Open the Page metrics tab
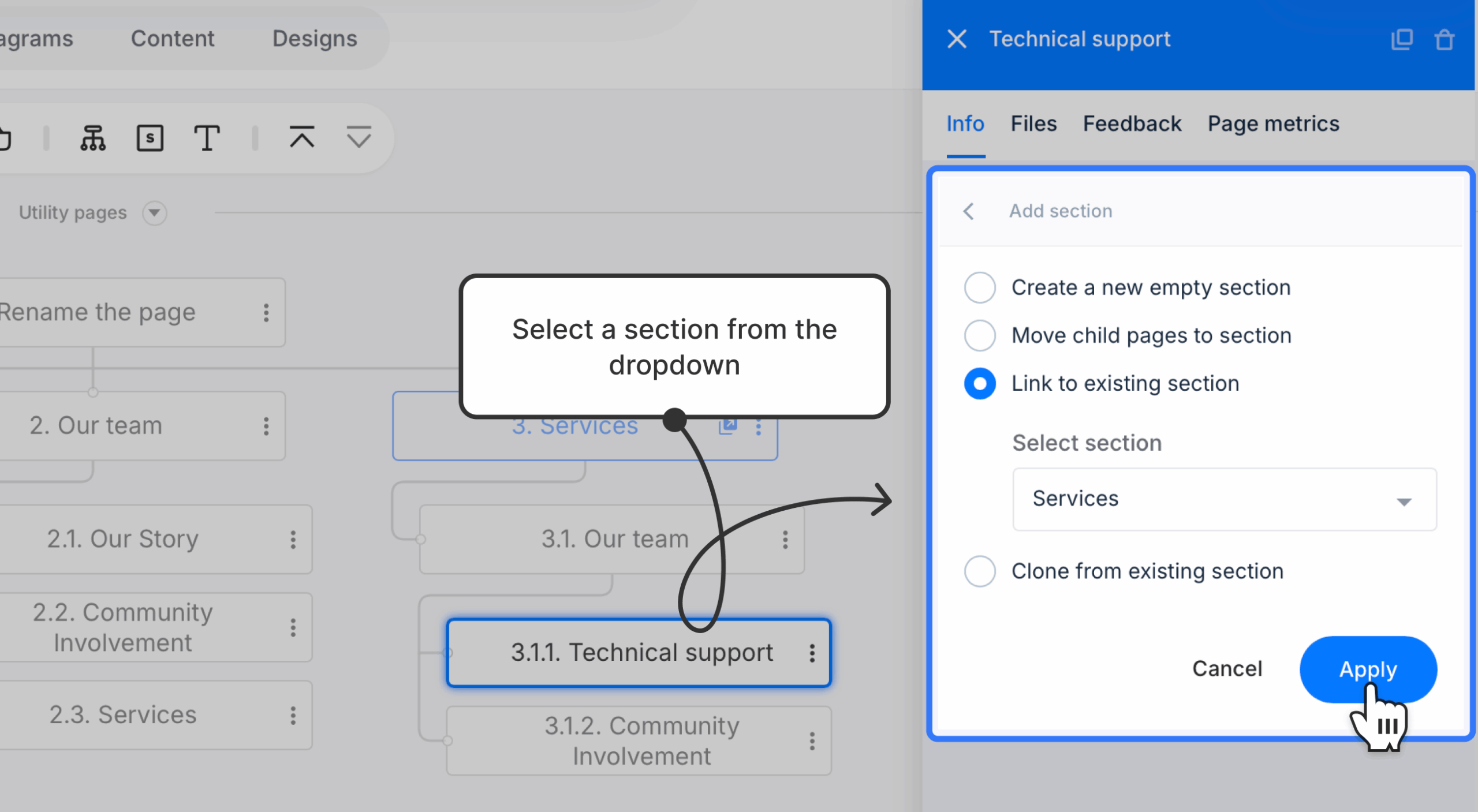The width and height of the screenshot is (1478, 812). click(x=1274, y=124)
